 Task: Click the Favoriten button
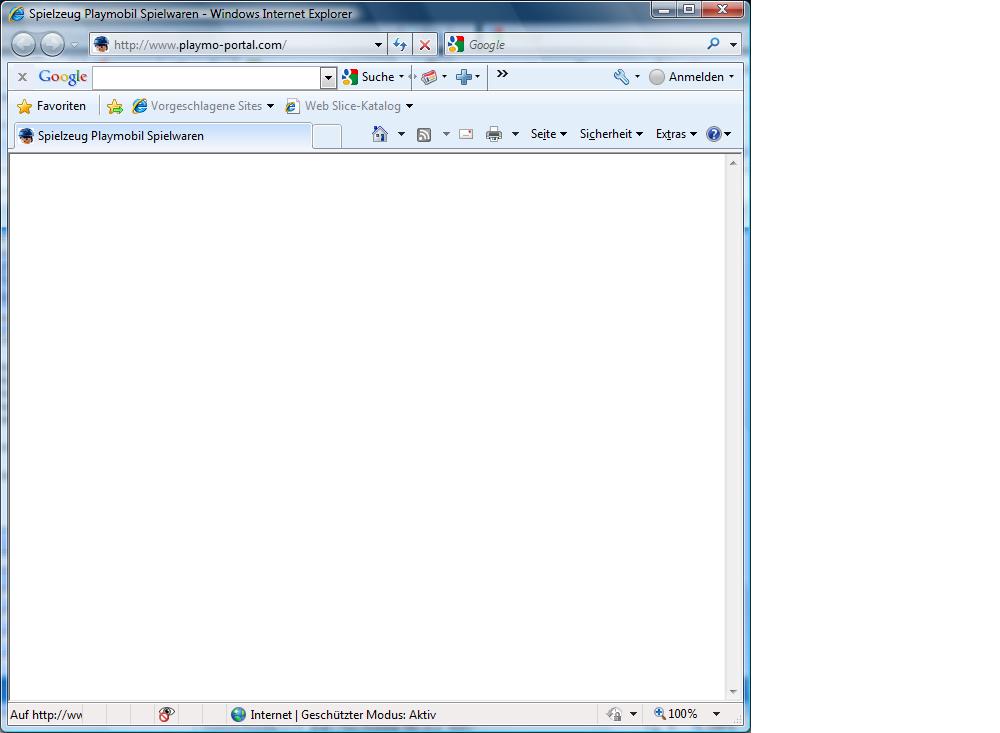52,106
